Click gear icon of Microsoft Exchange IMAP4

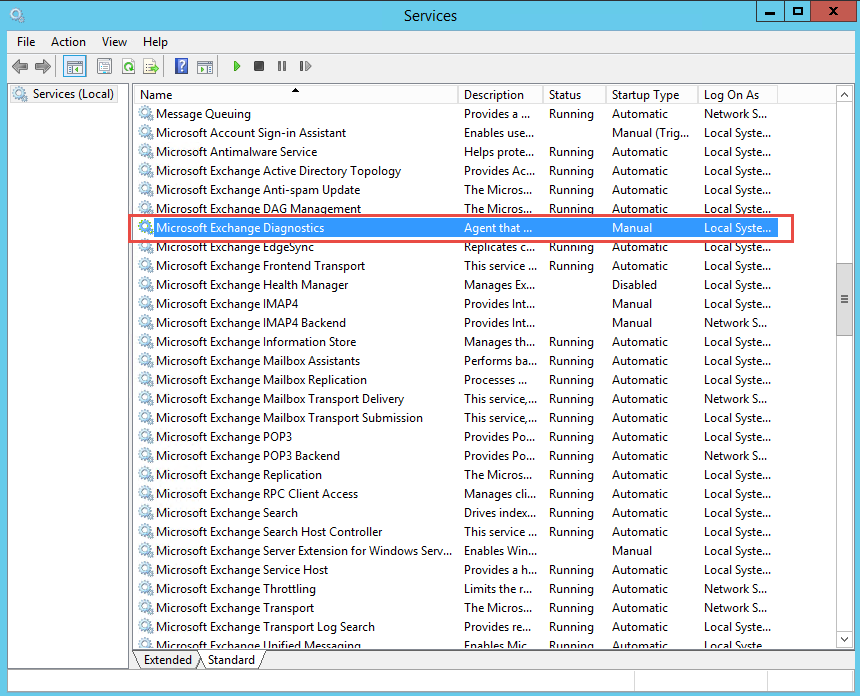pyautogui.click(x=145, y=303)
